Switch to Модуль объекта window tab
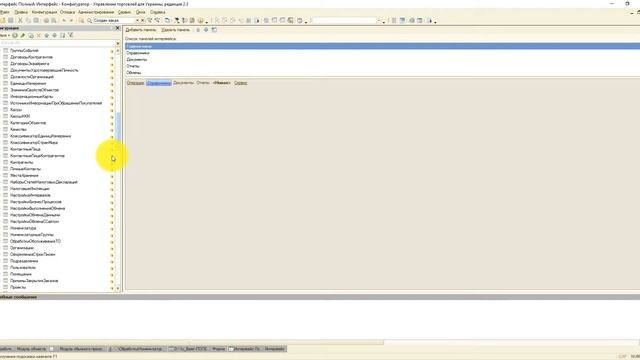The width and height of the screenshot is (640, 360). tap(31, 349)
